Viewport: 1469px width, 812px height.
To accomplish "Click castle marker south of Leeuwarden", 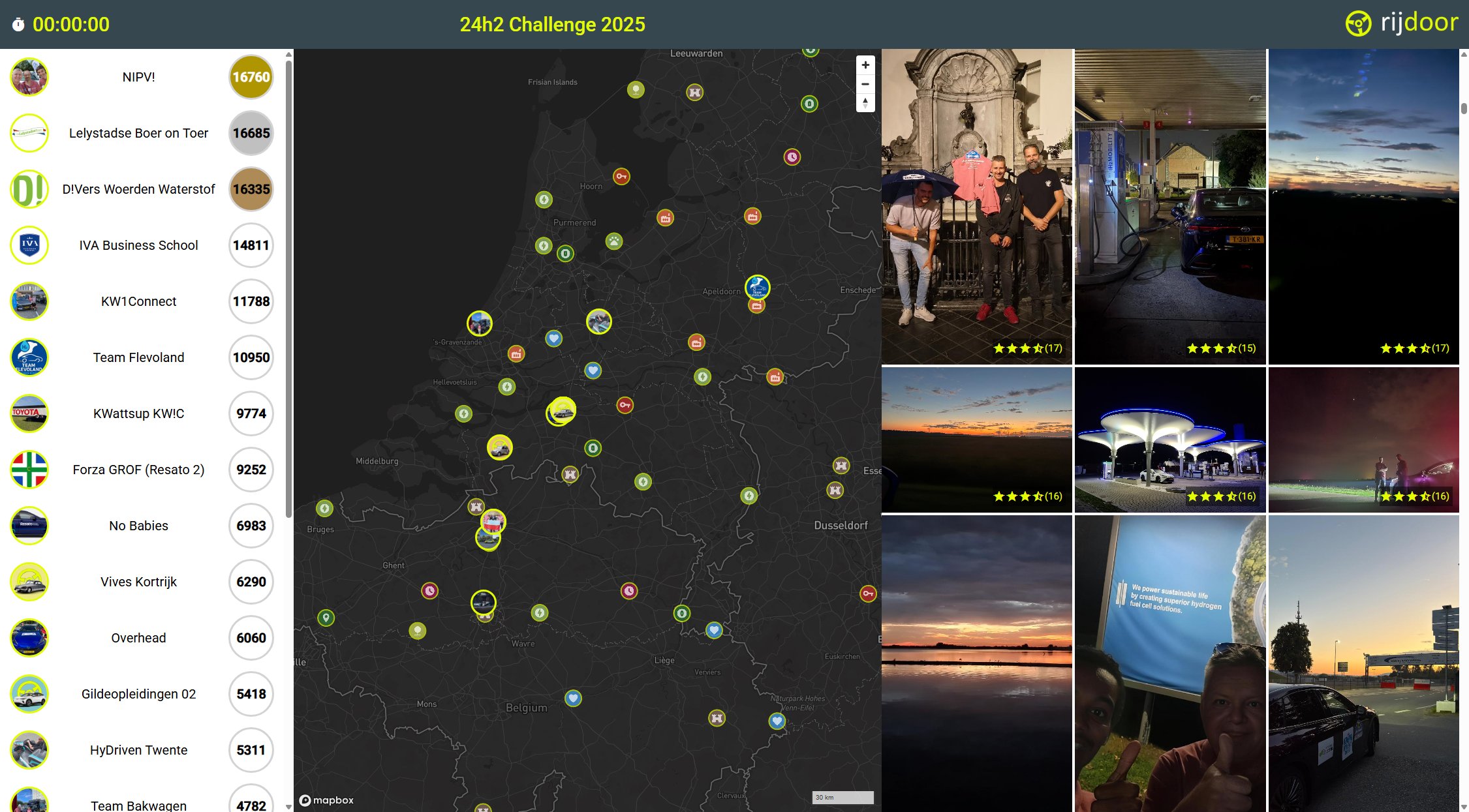I will pyautogui.click(x=695, y=92).
